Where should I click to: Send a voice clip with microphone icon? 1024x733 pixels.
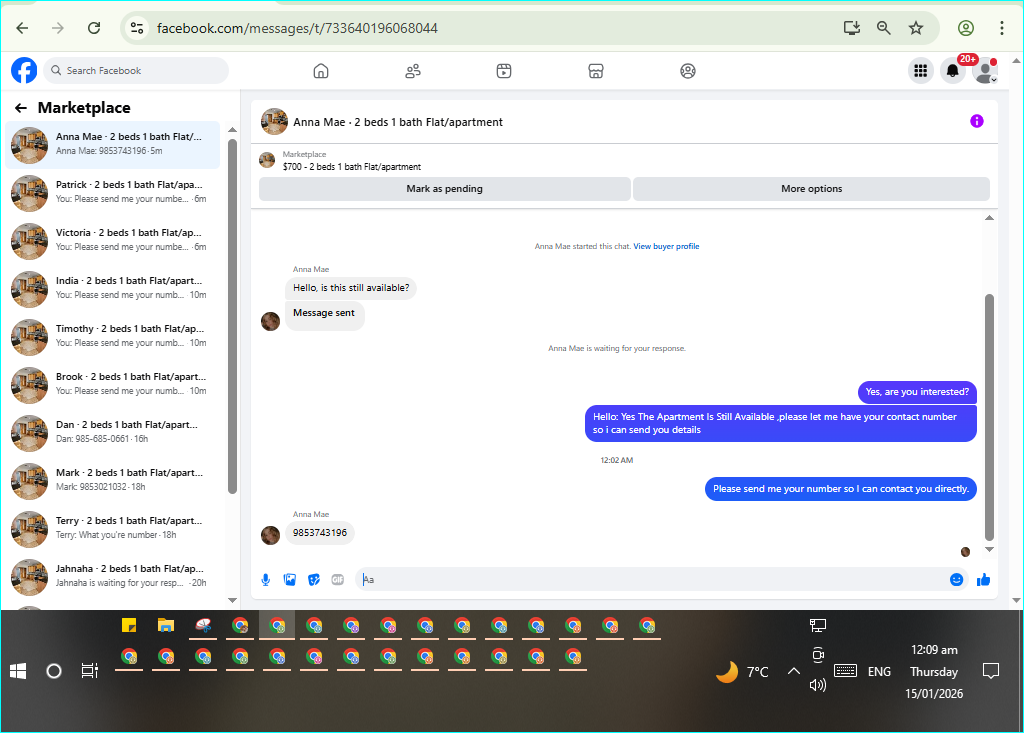click(x=266, y=579)
